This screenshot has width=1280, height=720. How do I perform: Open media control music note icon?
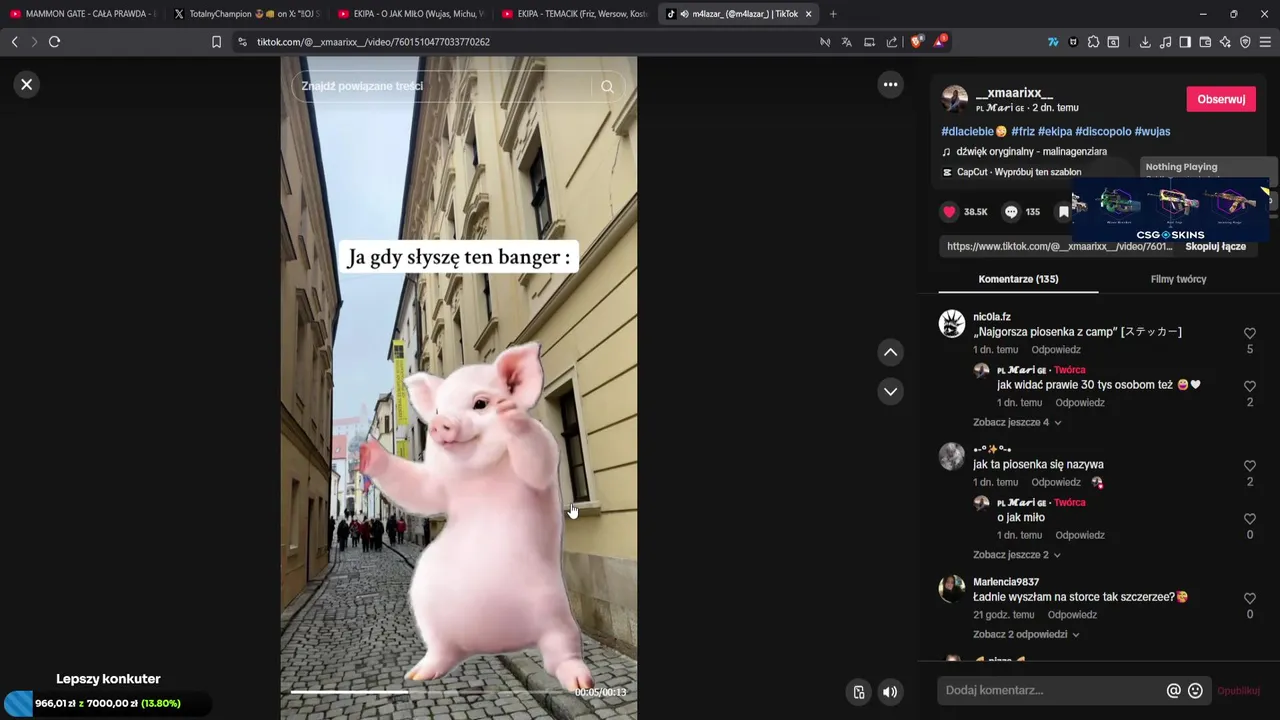pos(1165,42)
